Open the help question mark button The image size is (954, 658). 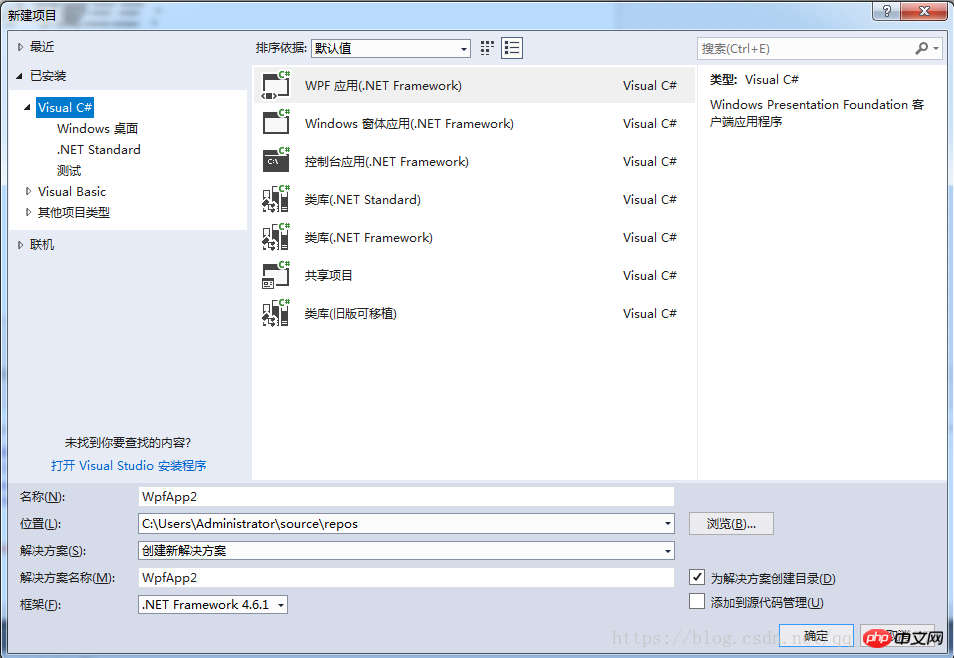click(886, 11)
